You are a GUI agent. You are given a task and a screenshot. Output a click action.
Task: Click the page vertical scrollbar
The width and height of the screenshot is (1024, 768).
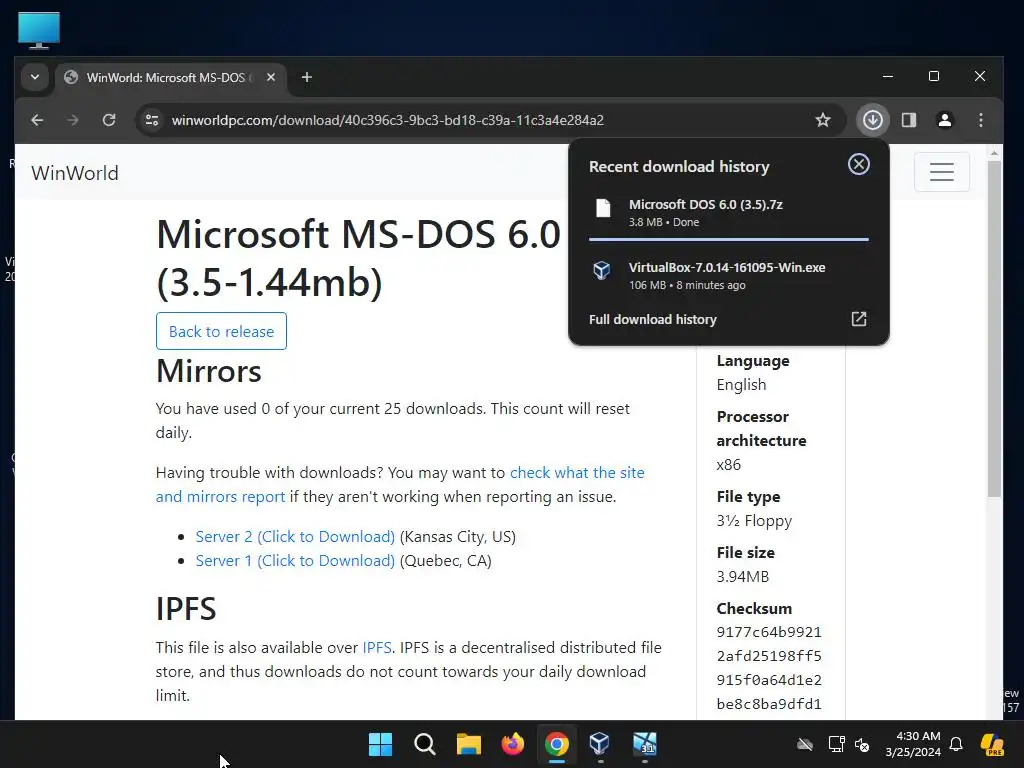pyautogui.click(x=994, y=328)
